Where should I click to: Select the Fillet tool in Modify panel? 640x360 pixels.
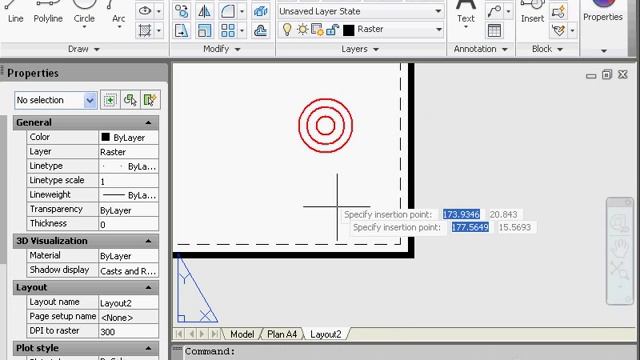point(228,11)
